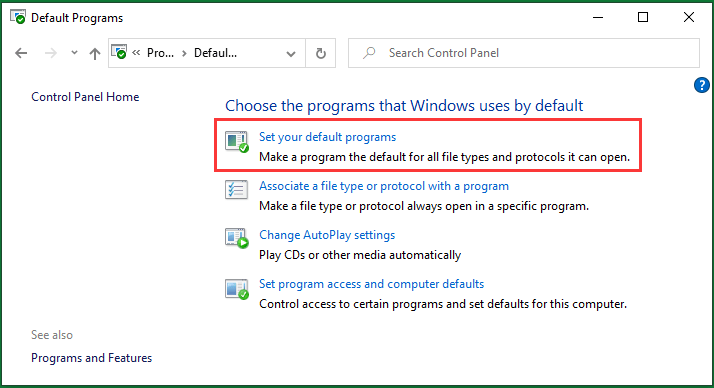This screenshot has height=388, width=714.
Task: Open Set your default programs link
Action: point(327,137)
